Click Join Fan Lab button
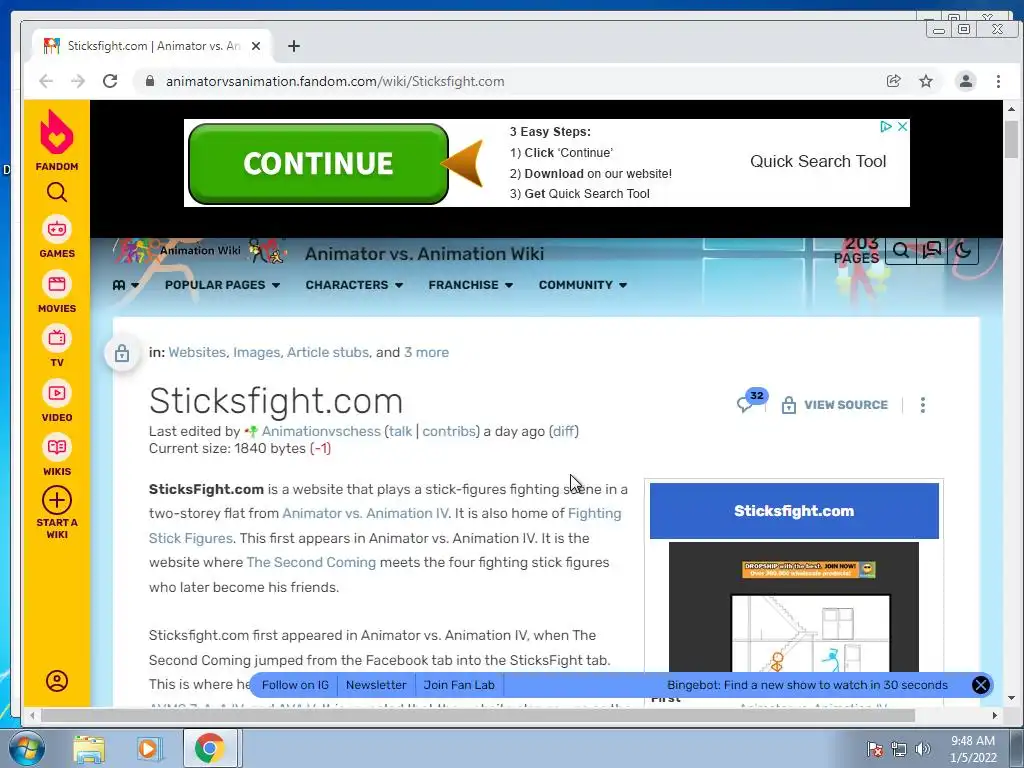 point(459,685)
